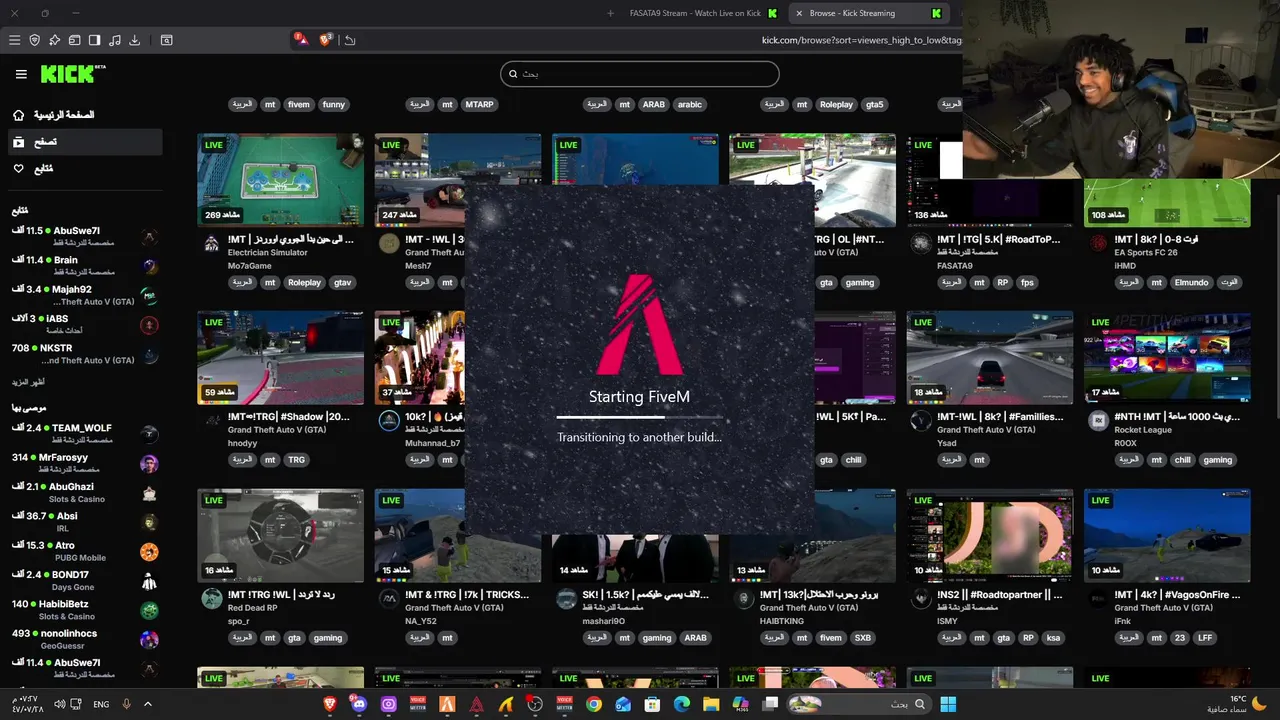Open Discord from the taskbar

[x=359, y=704]
